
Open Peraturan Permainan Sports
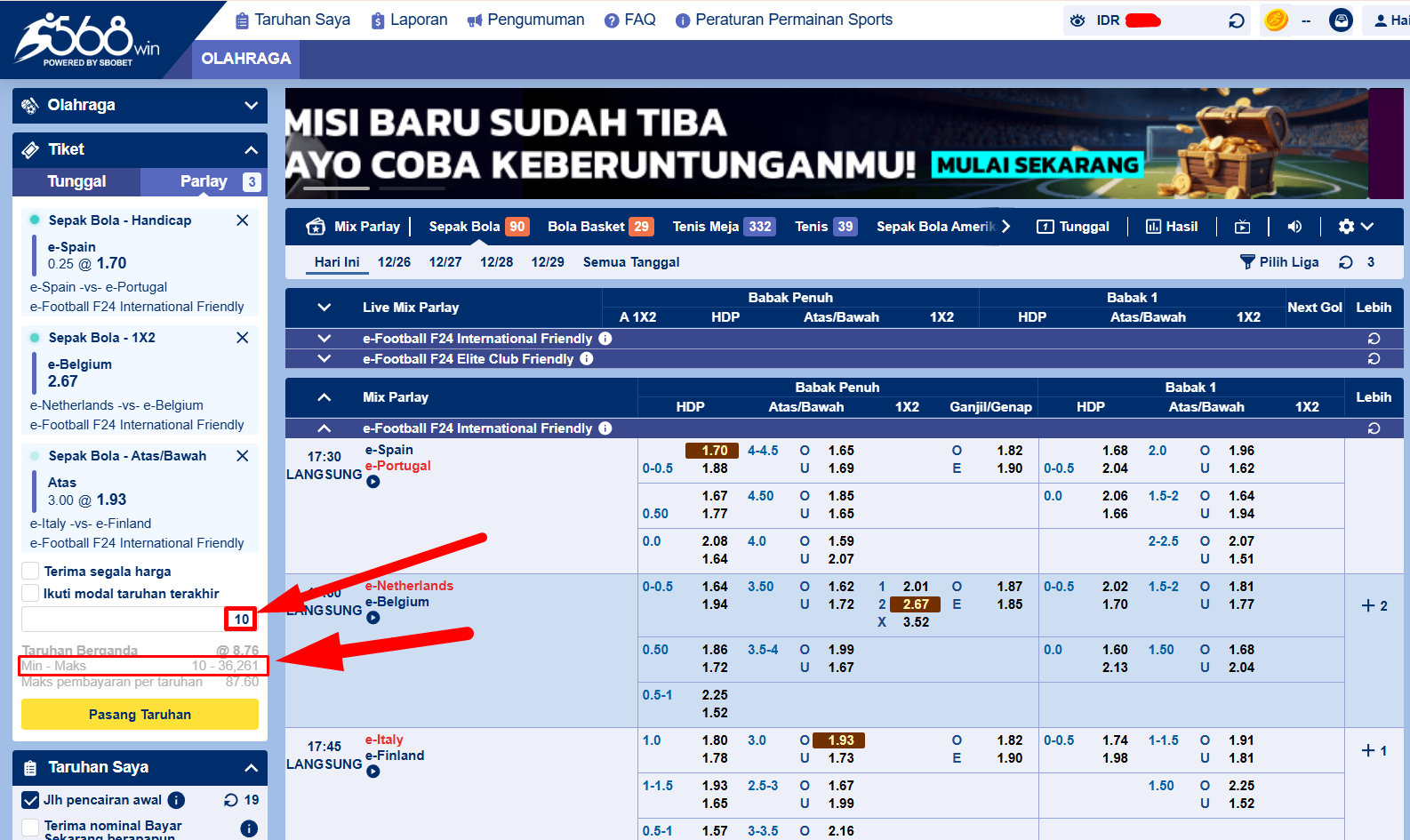click(x=784, y=20)
